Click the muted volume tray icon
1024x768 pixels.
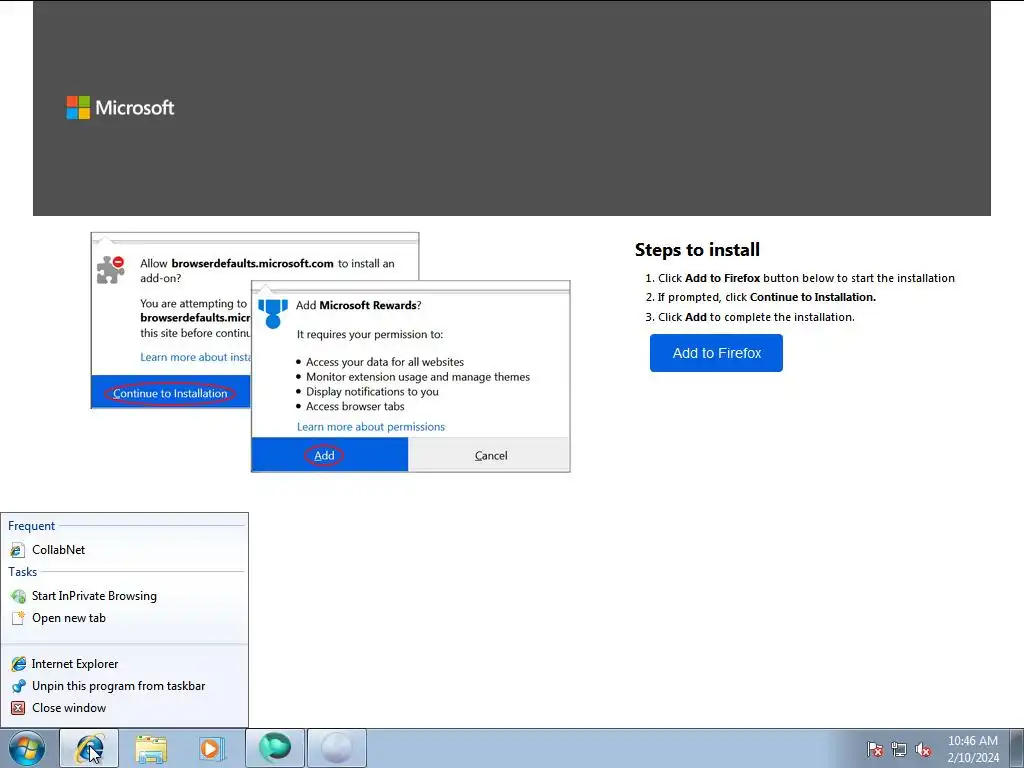point(923,749)
